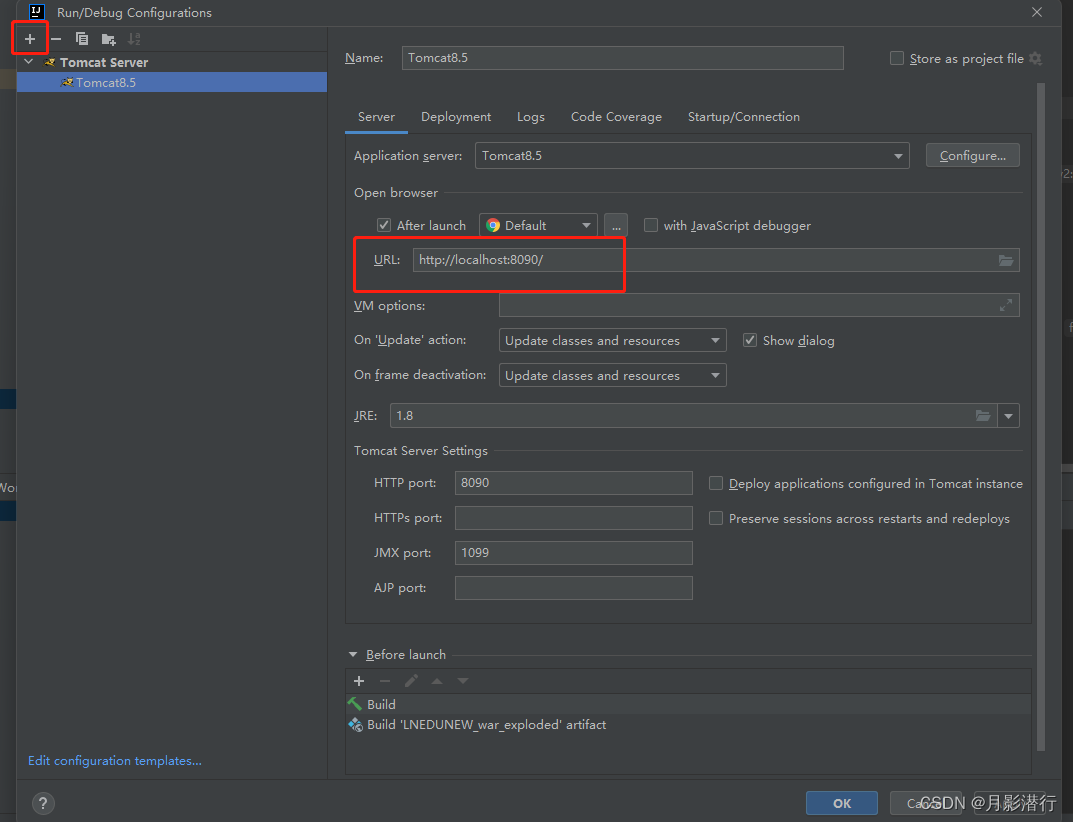This screenshot has width=1073, height=822.
Task: Click the green hammer Build icon
Action: coord(354,704)
